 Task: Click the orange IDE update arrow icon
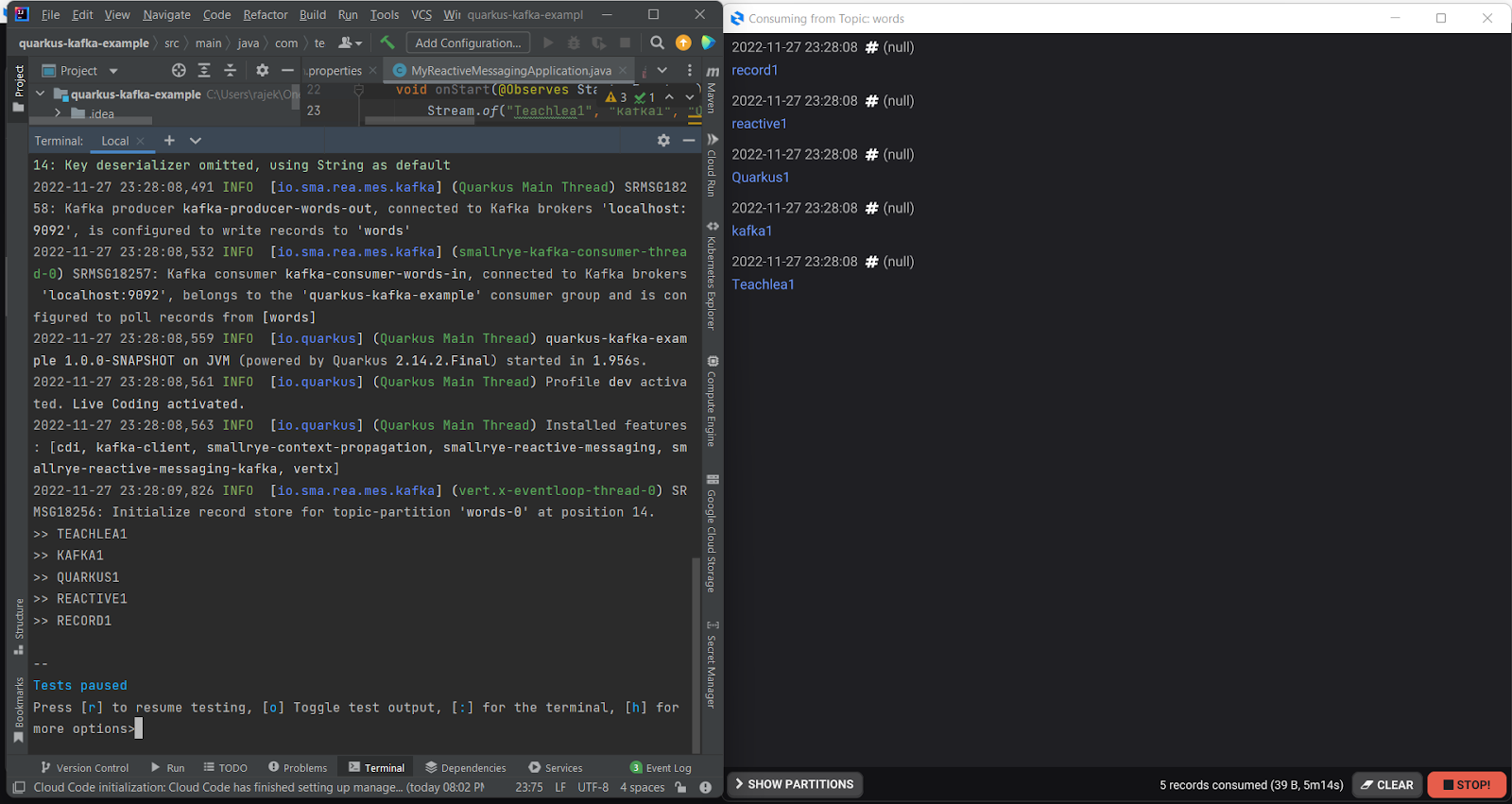(x=683, y=43)
